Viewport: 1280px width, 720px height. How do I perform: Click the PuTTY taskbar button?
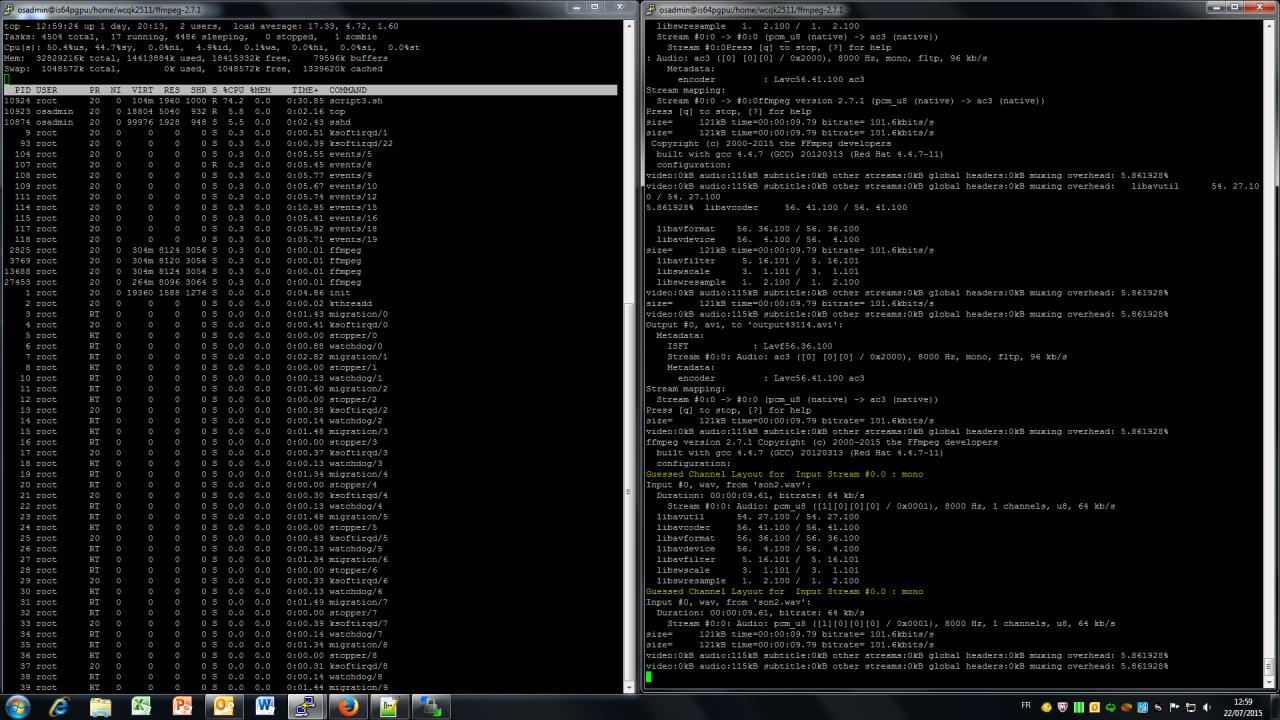point(305,707)
